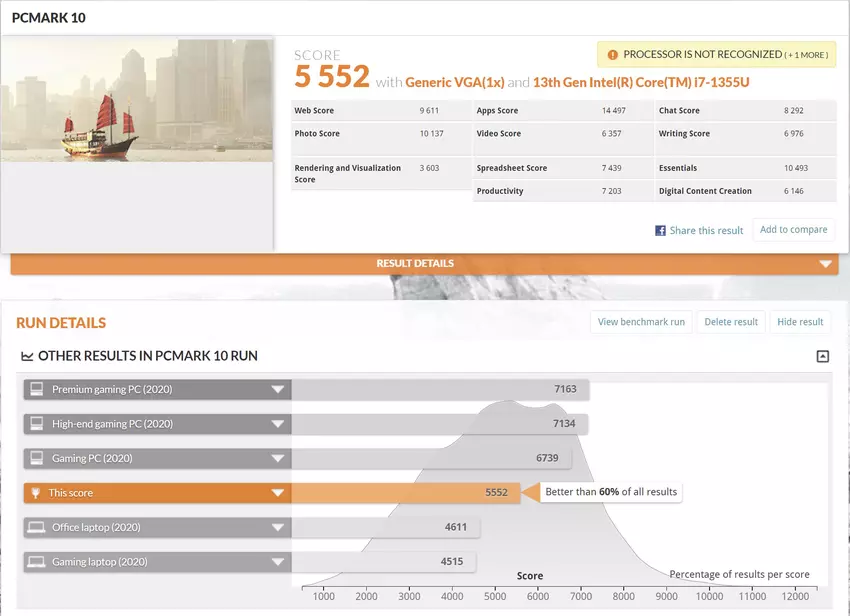
Task: Expand Gaming PC (2020) dropdown arrow
Action: point(278,458)
